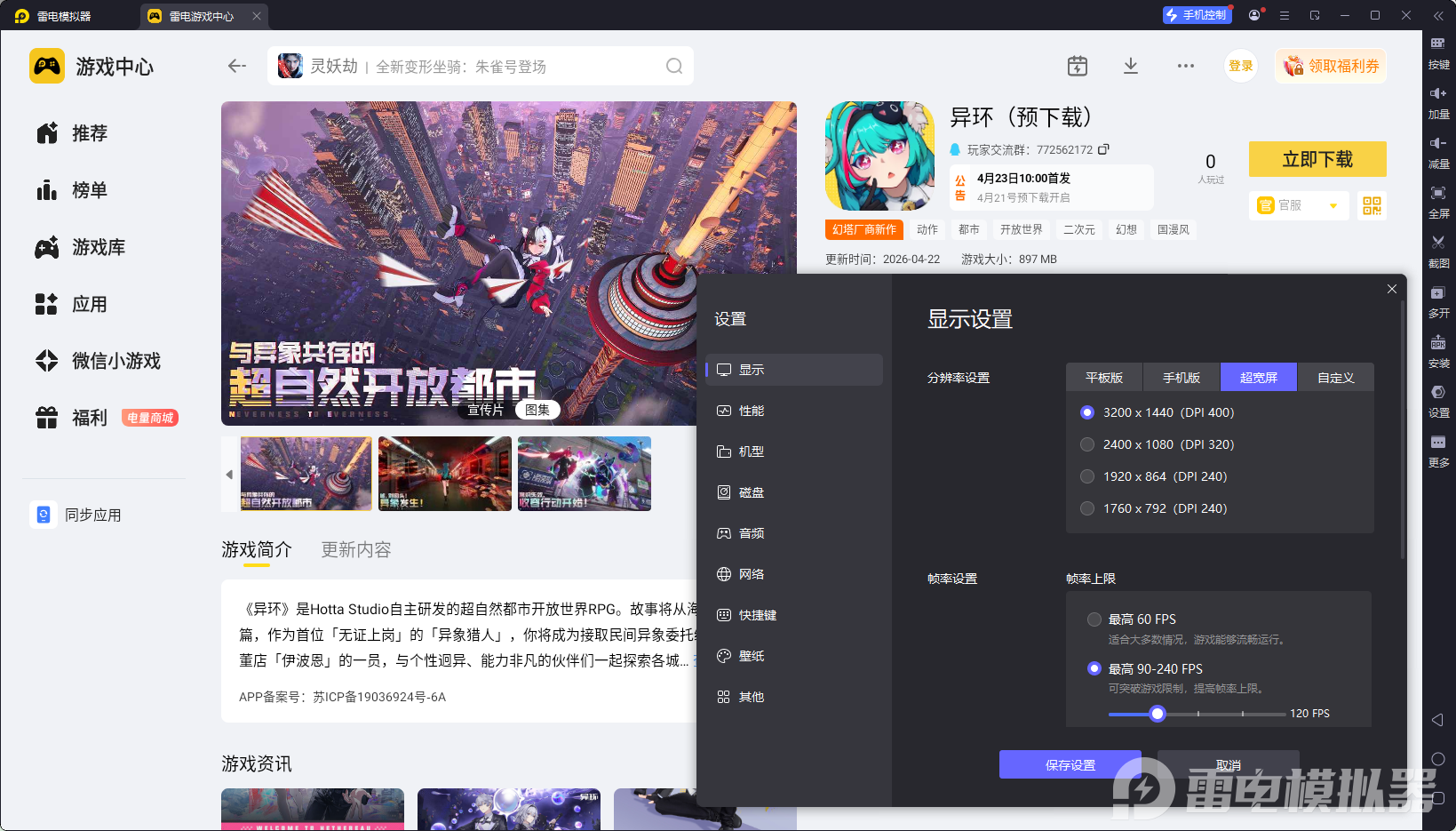Open 其他 other settings

point(794,697)
